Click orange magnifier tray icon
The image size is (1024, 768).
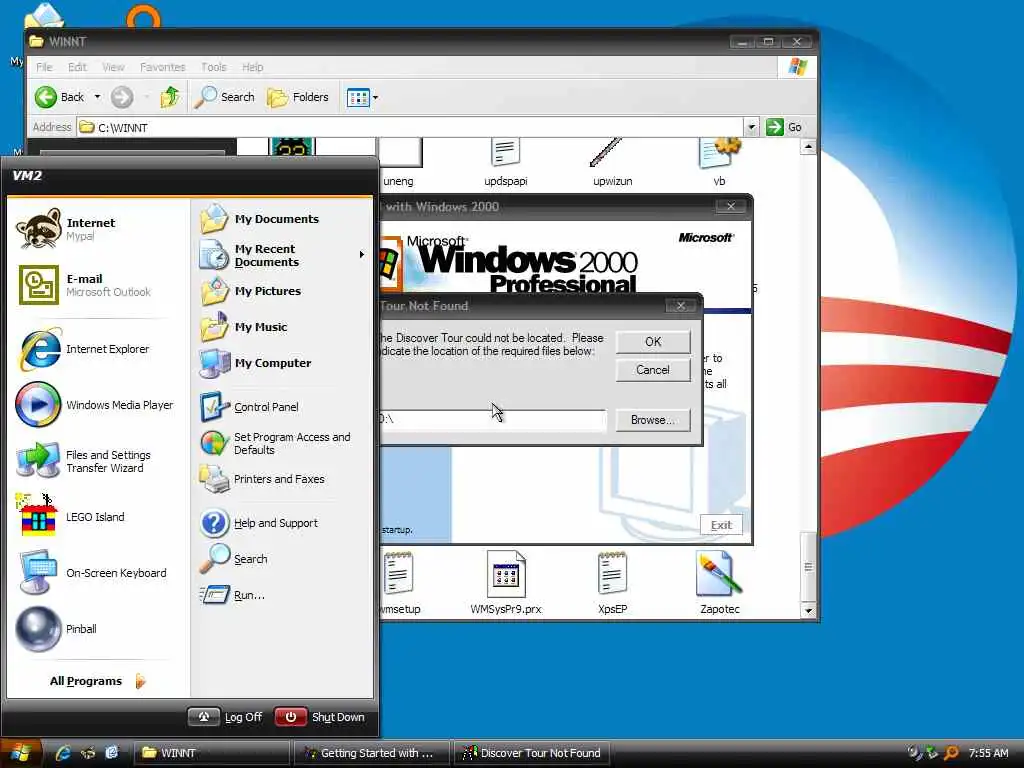coord(952,753)
